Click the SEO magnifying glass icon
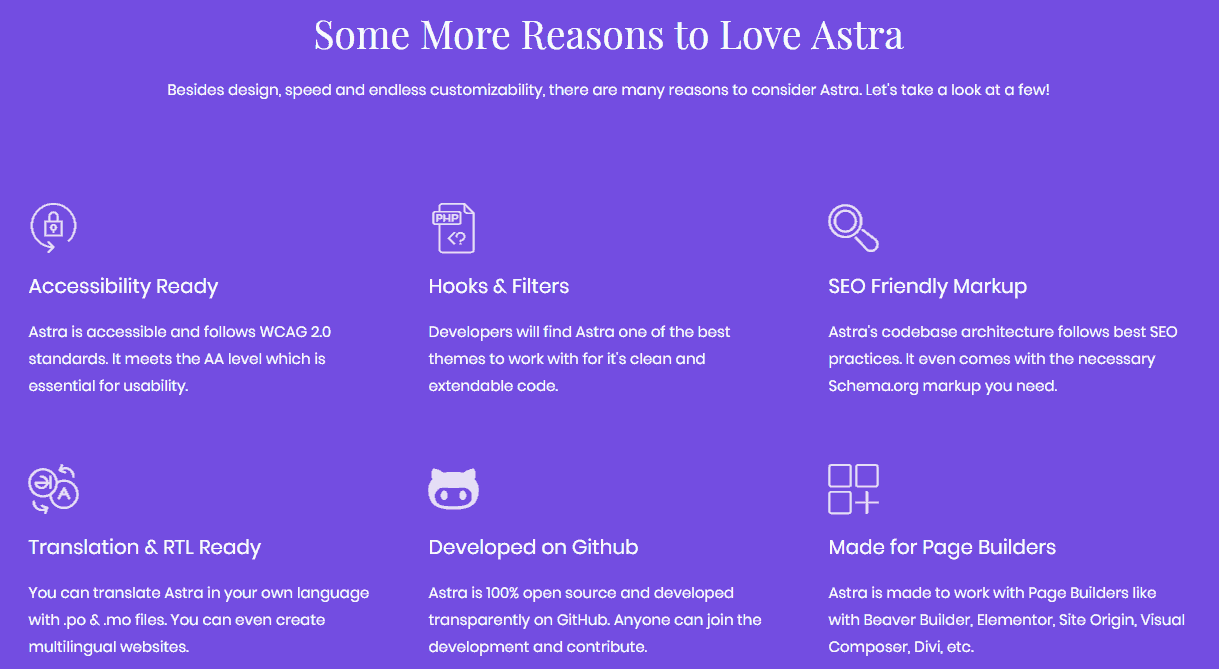The image size is (1219, 669). coord(853,228)
